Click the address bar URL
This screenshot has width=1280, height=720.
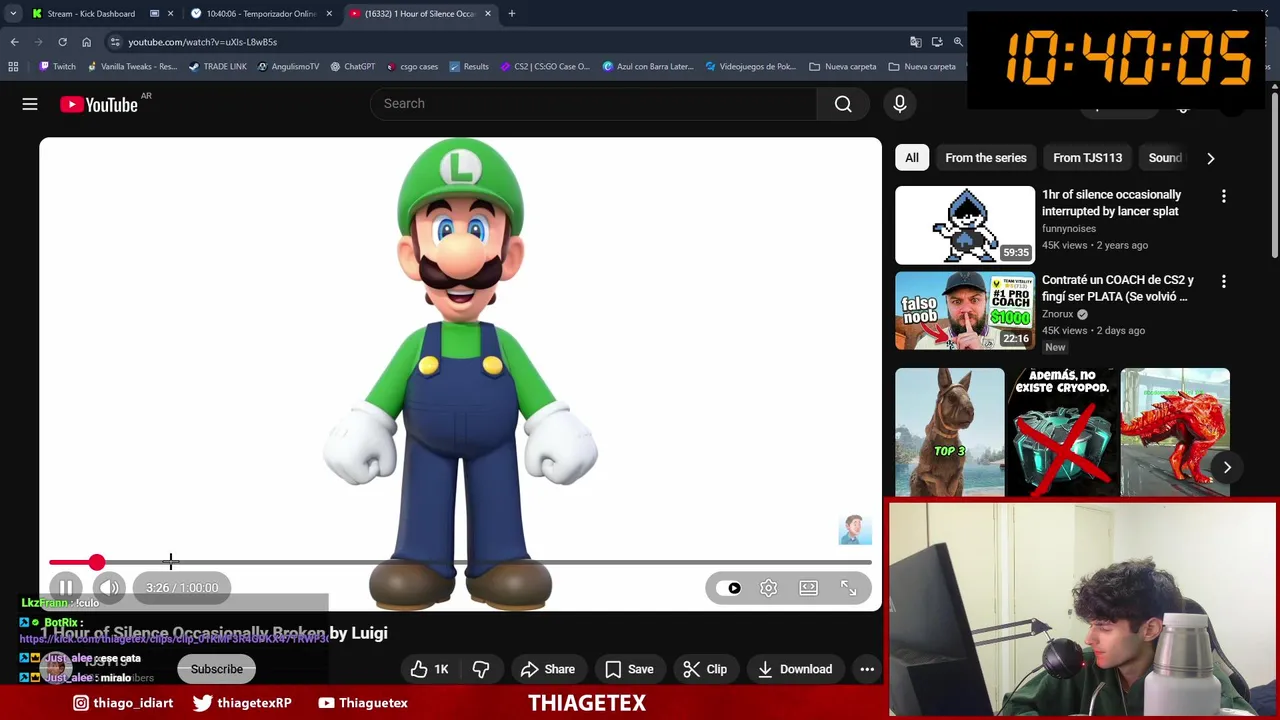pos(202,42)
